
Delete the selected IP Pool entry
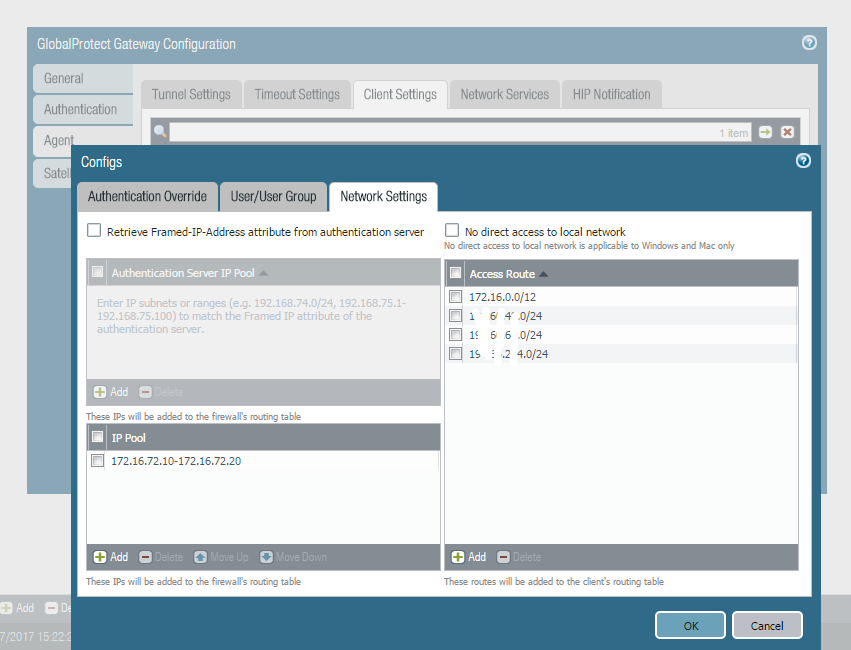coord(161,557)
